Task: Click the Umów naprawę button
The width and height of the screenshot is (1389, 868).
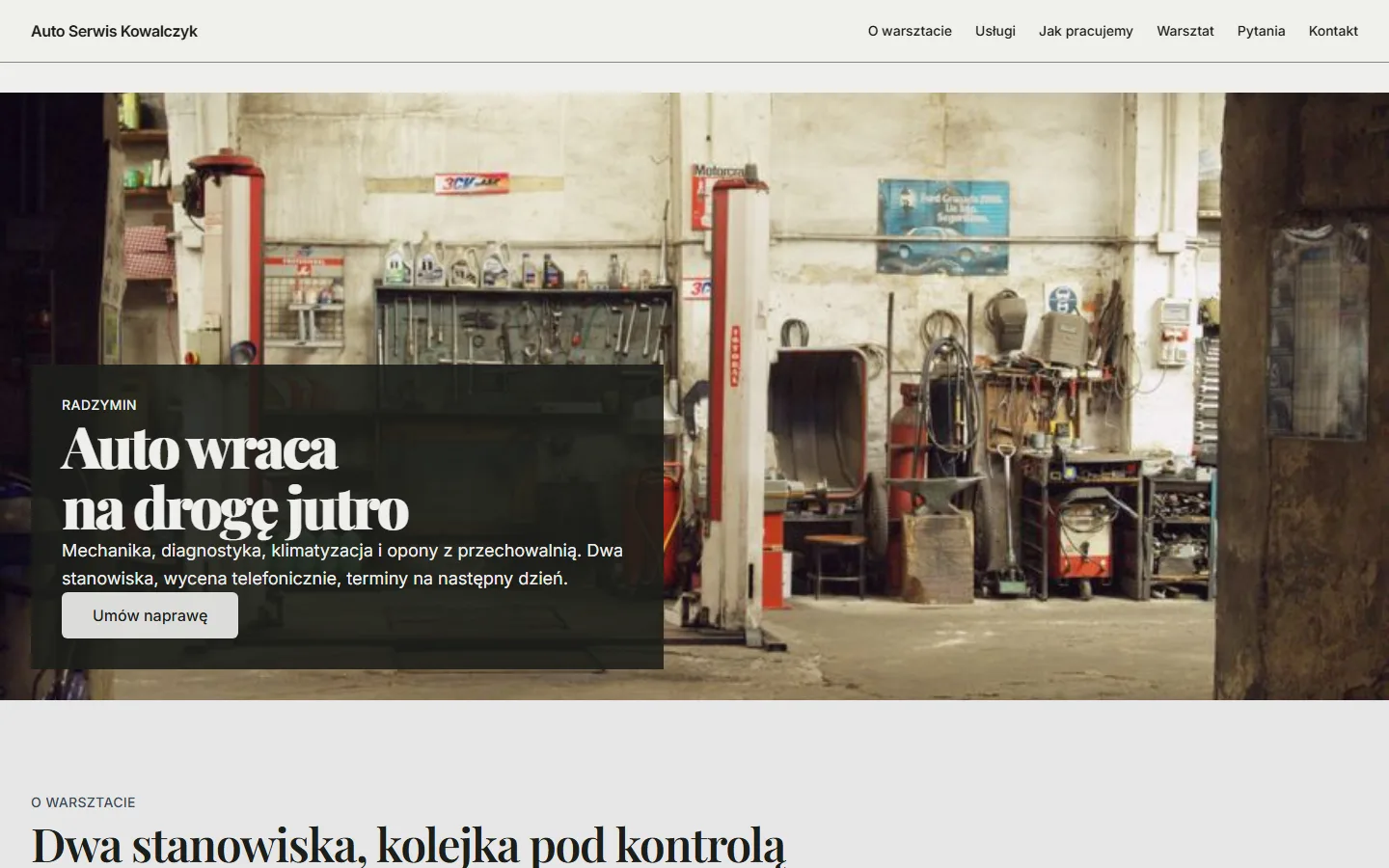Action: point(150,615)
